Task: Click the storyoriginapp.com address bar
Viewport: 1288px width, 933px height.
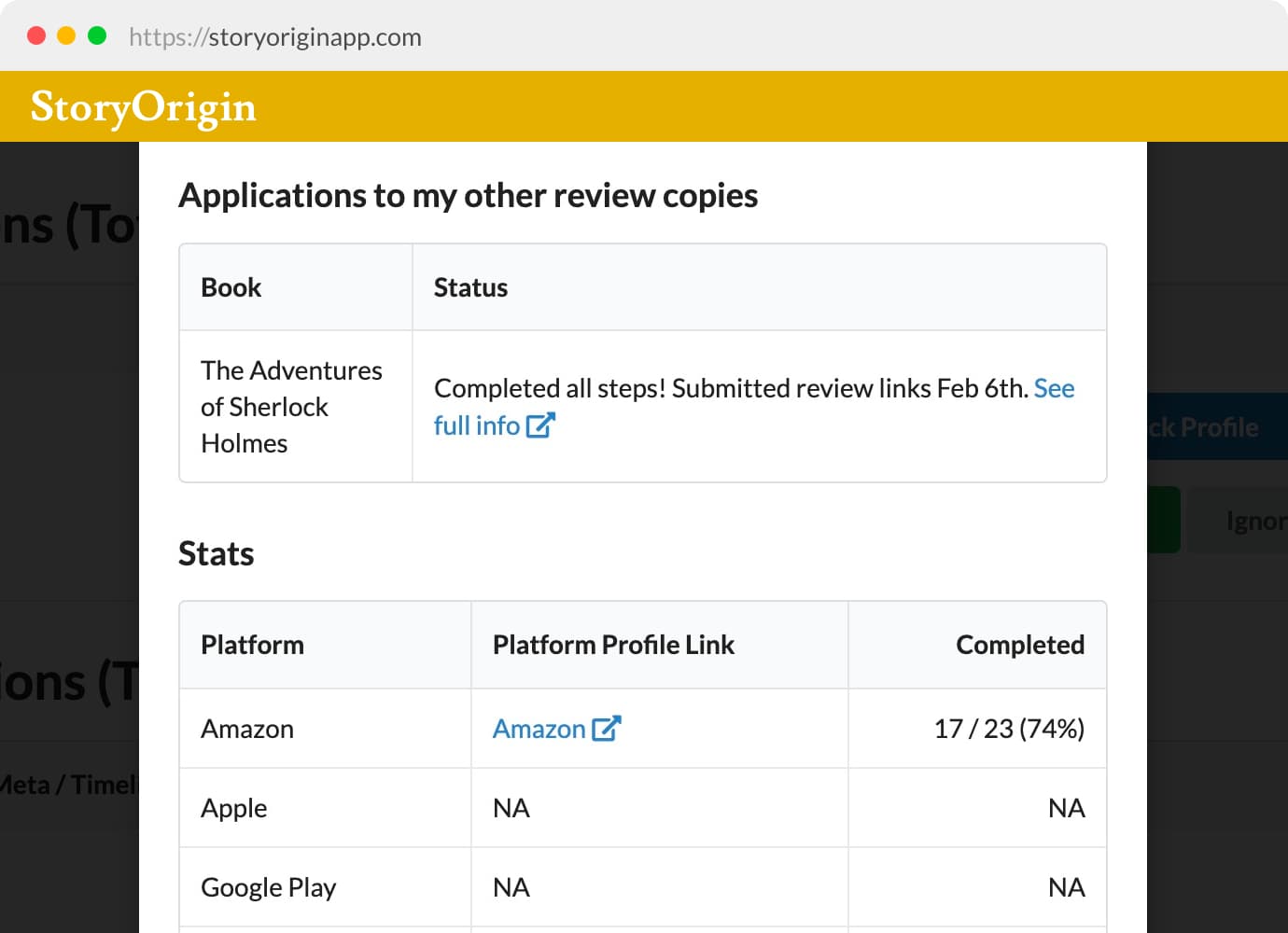Action: click(275, 37)
